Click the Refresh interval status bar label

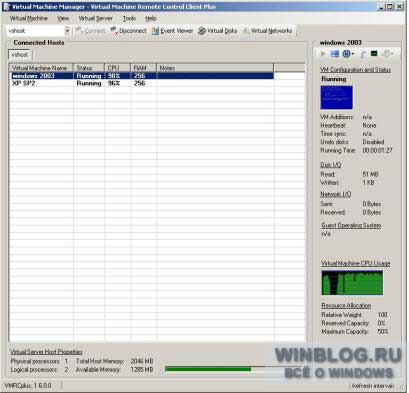click(373, 386)
